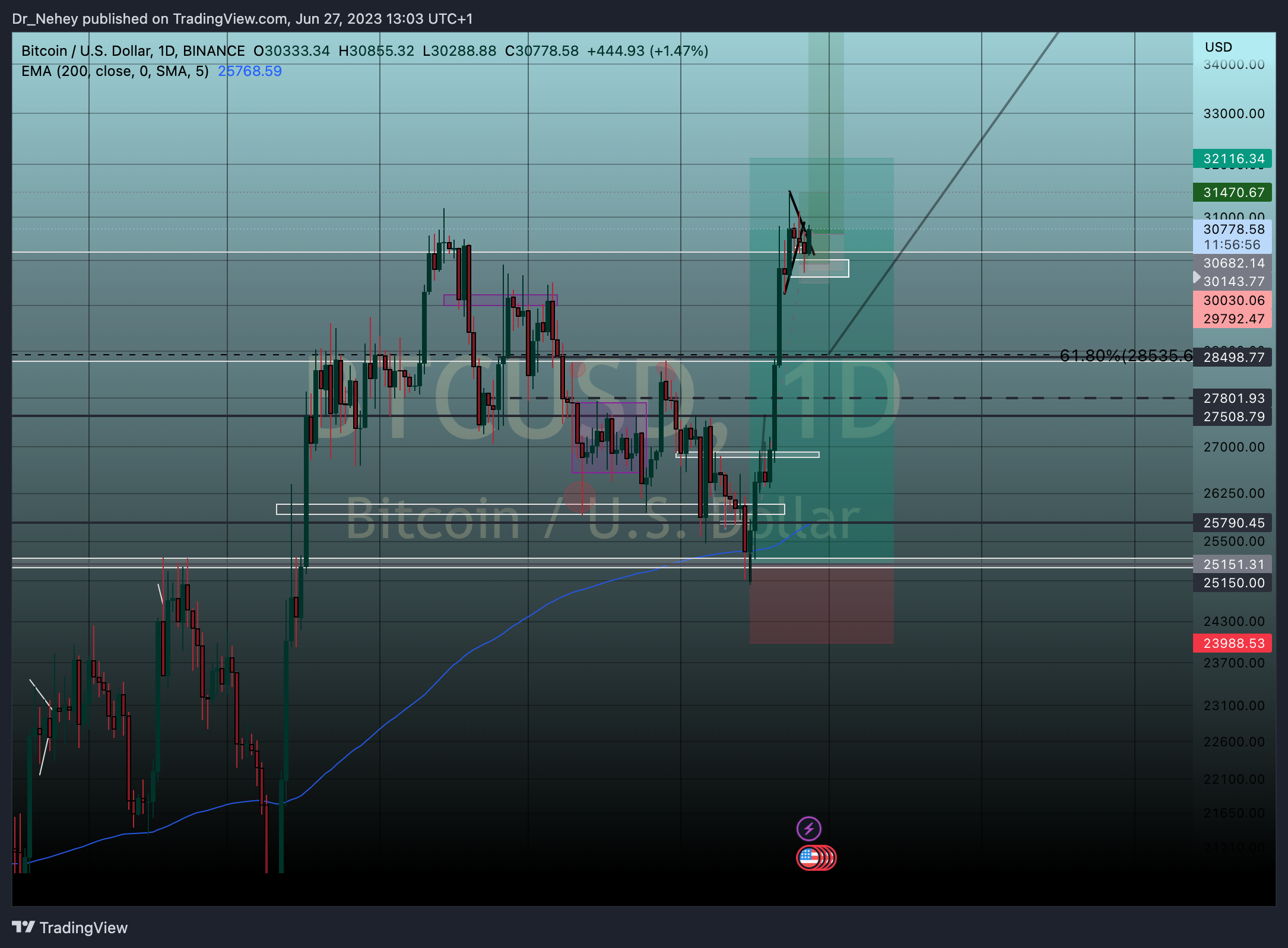1288x948 pixels.
Task: Click the open value O30333.34
Action: click(291, 51)
